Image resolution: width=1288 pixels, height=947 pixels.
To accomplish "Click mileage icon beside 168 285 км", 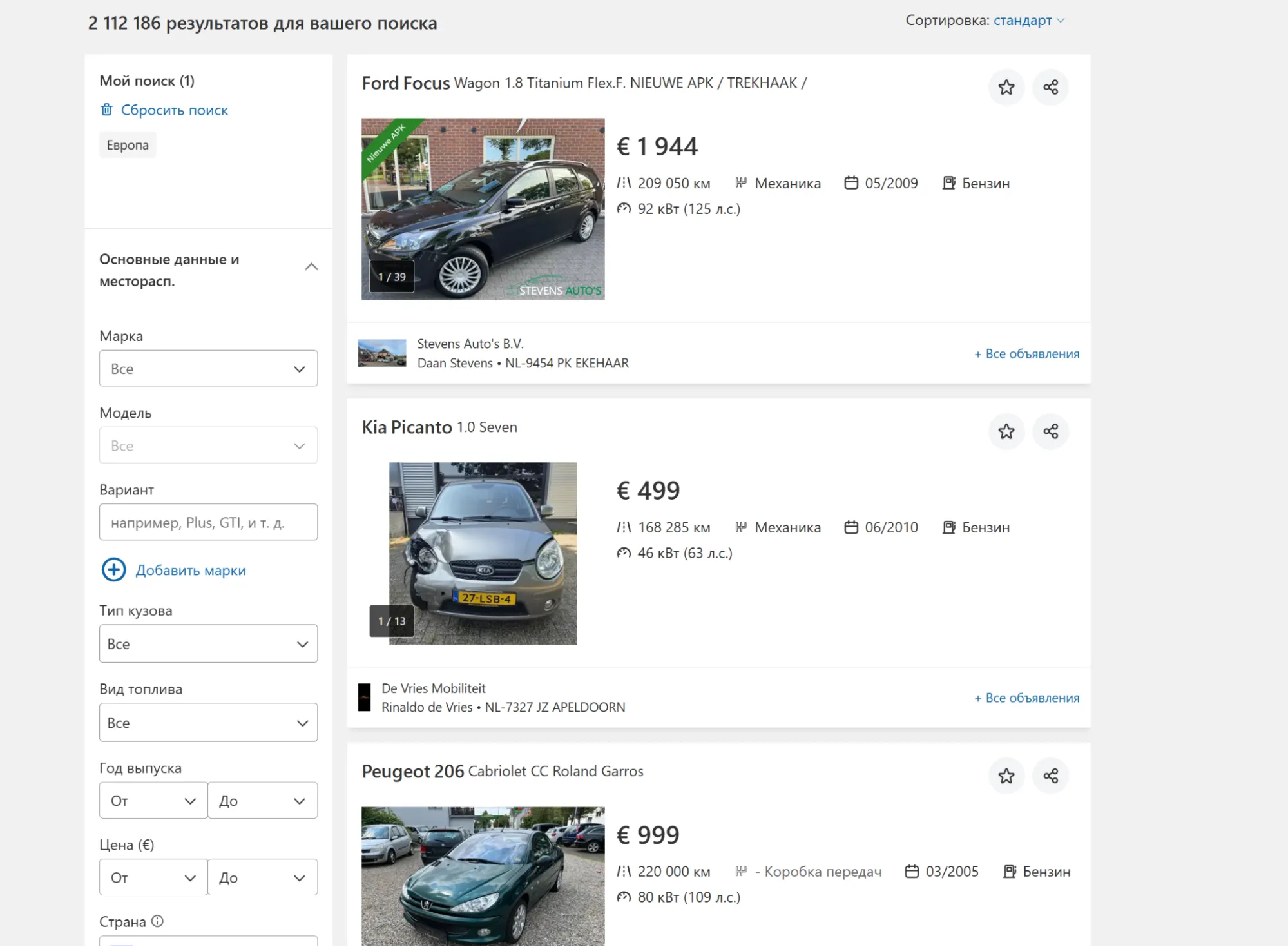I will (624, 527).
